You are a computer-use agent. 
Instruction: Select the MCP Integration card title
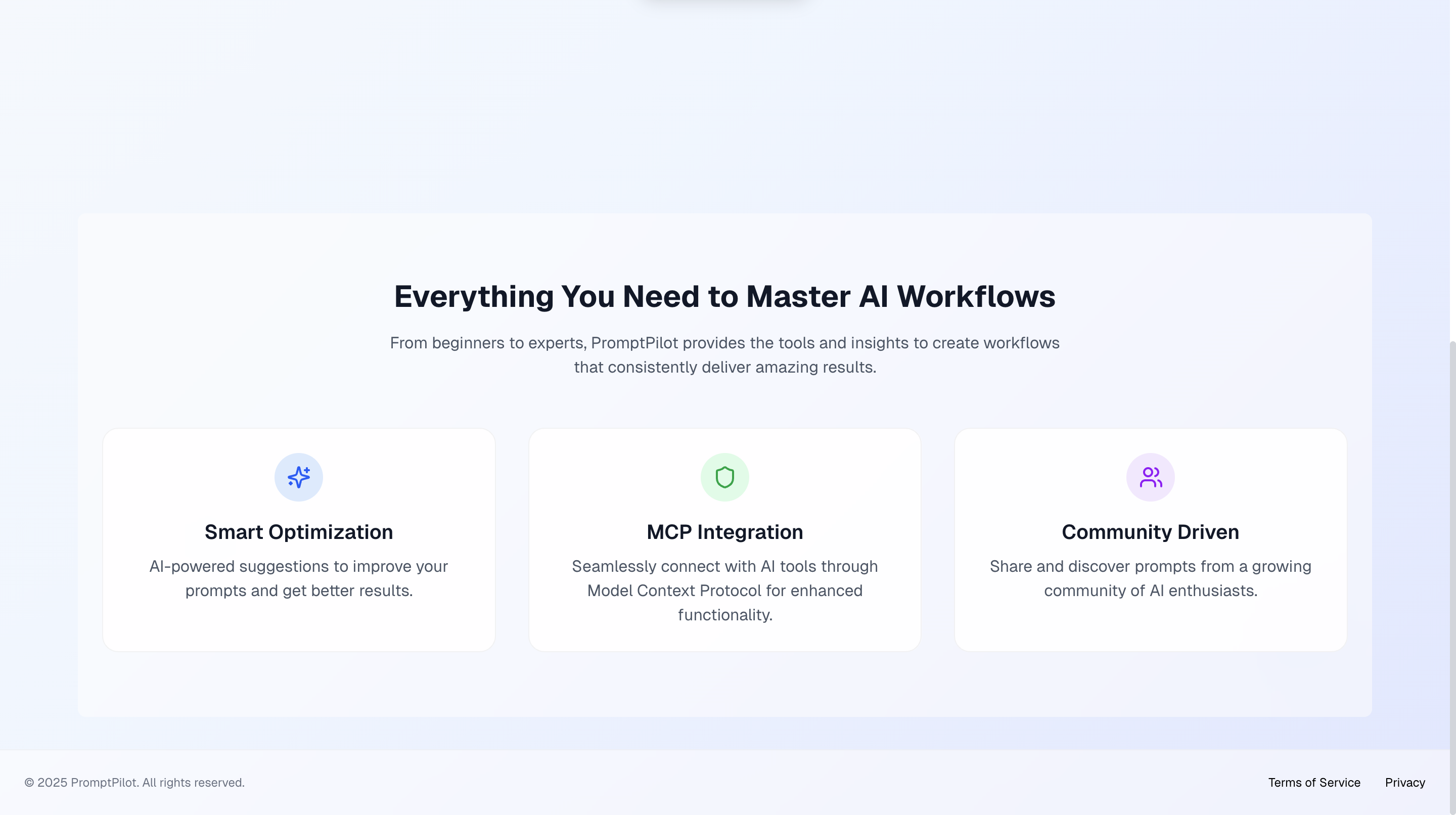point(724,532)
